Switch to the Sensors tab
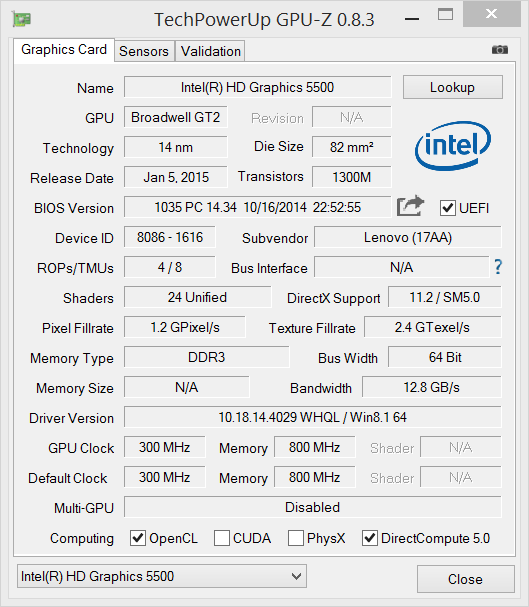This screenshot has width=529, height=607. [x=144, y=51]
